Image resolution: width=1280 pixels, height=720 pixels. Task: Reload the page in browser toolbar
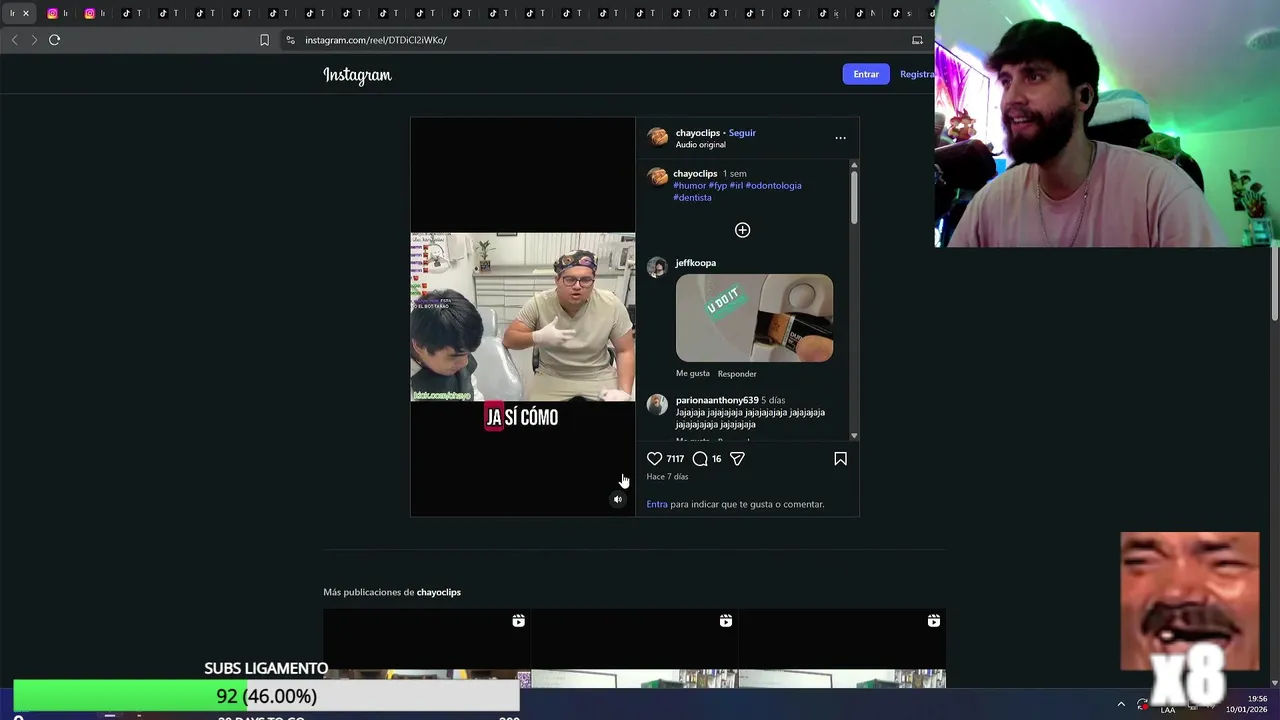pos(55,40)
